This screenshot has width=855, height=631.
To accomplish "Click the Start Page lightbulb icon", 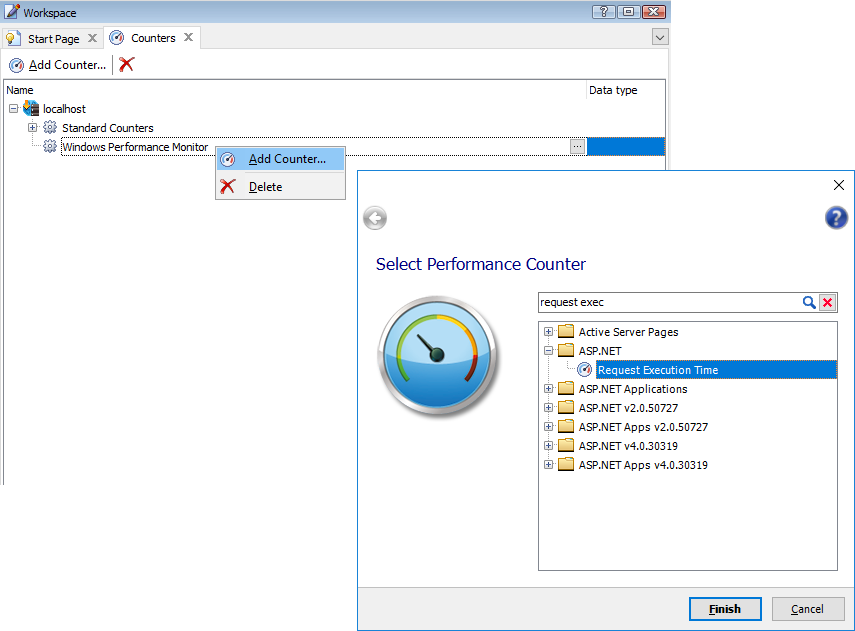I will click(13, 39).
